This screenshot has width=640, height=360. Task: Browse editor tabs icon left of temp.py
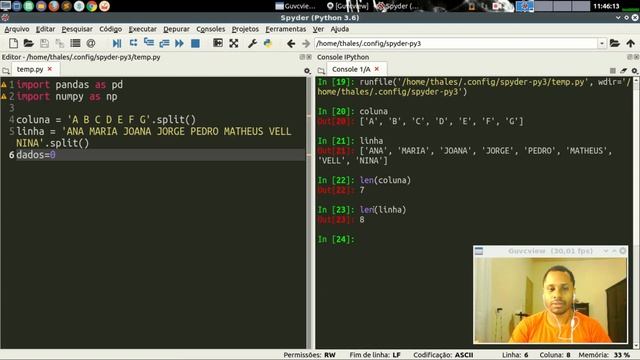(x=6, y=71)
